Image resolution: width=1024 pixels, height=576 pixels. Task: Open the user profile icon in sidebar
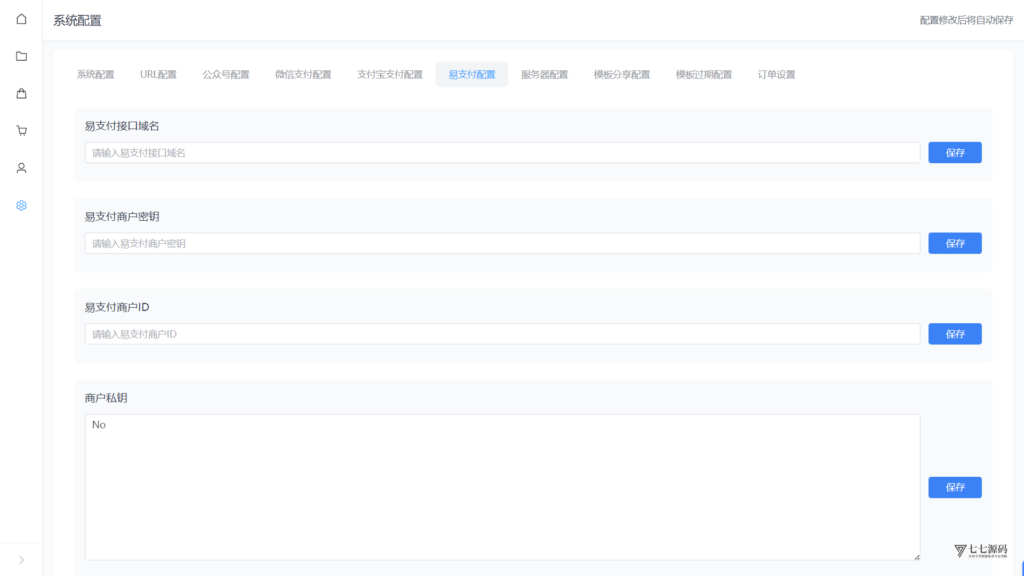coord(22,168)
